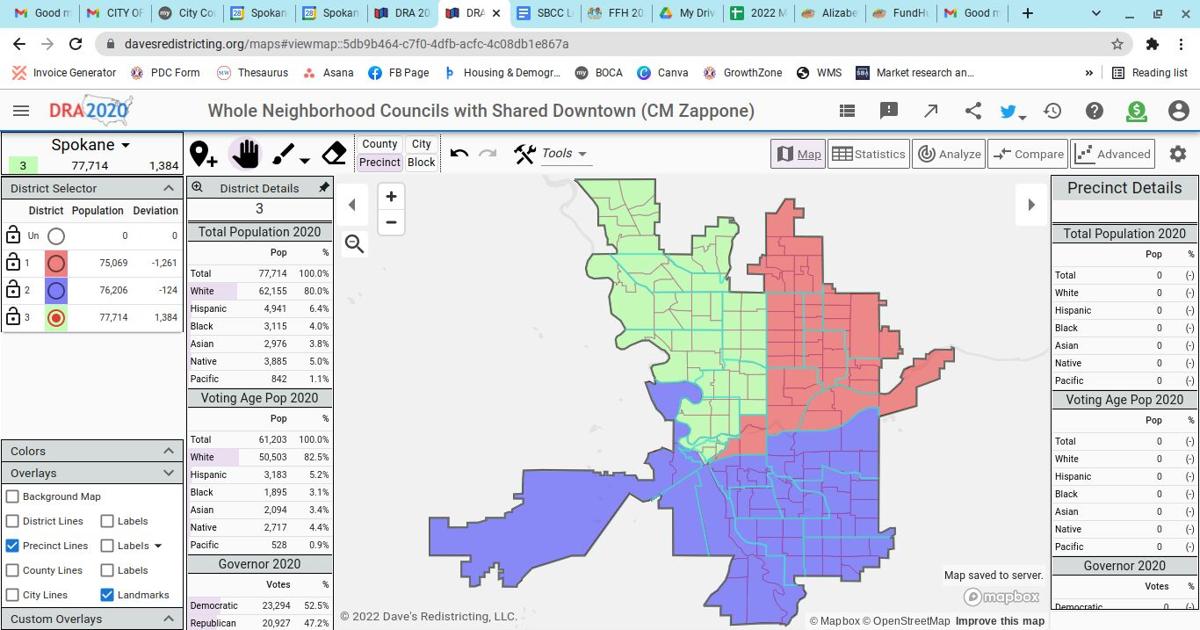
Task: Select the hand pan tool
Action: [x=246, y=154]
